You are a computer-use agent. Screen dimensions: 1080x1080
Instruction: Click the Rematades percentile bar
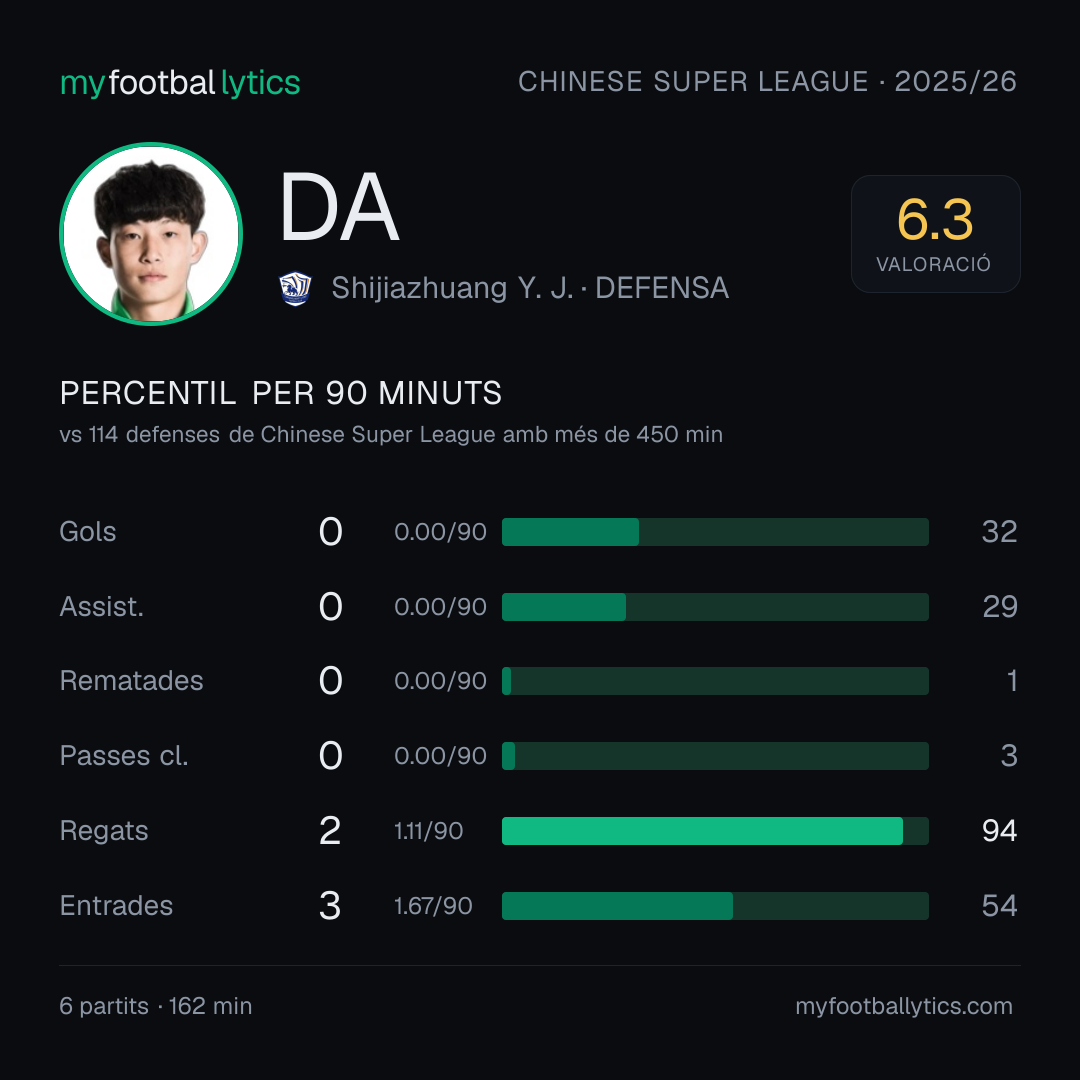point(715,681)
